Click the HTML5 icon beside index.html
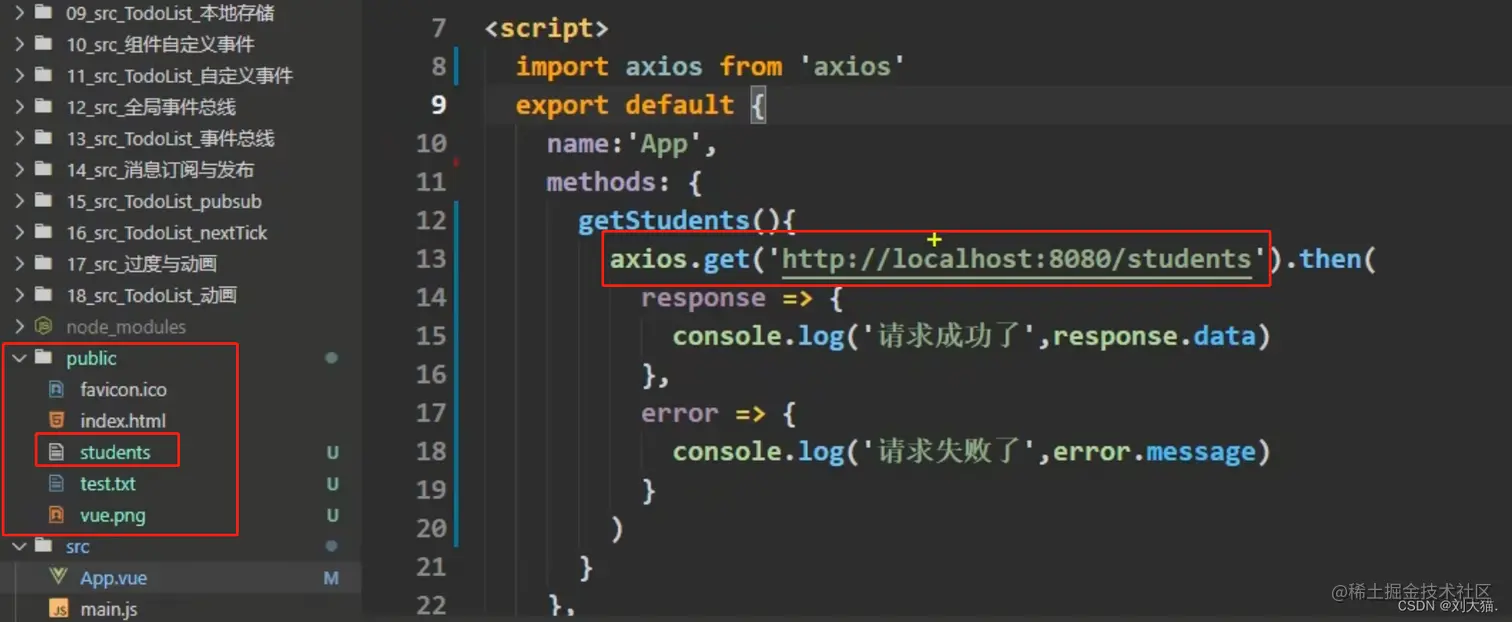This screenshot has width=1512, height=622. coord(57,421)
